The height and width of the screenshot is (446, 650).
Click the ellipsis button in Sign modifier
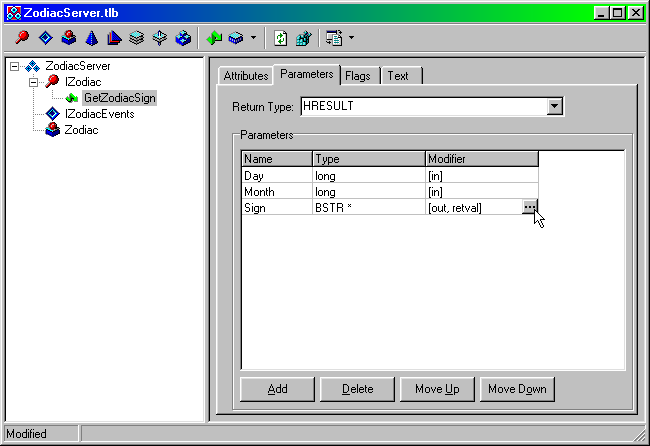pyautogui.click(x=529, y=207)
